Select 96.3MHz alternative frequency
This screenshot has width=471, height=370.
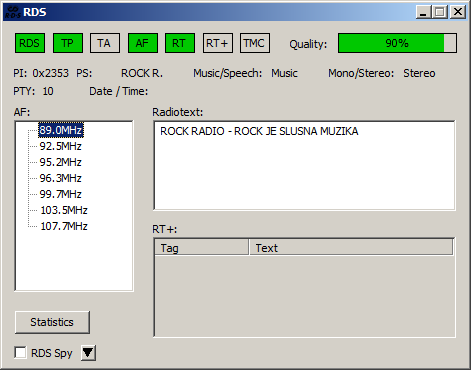[61, 178]
